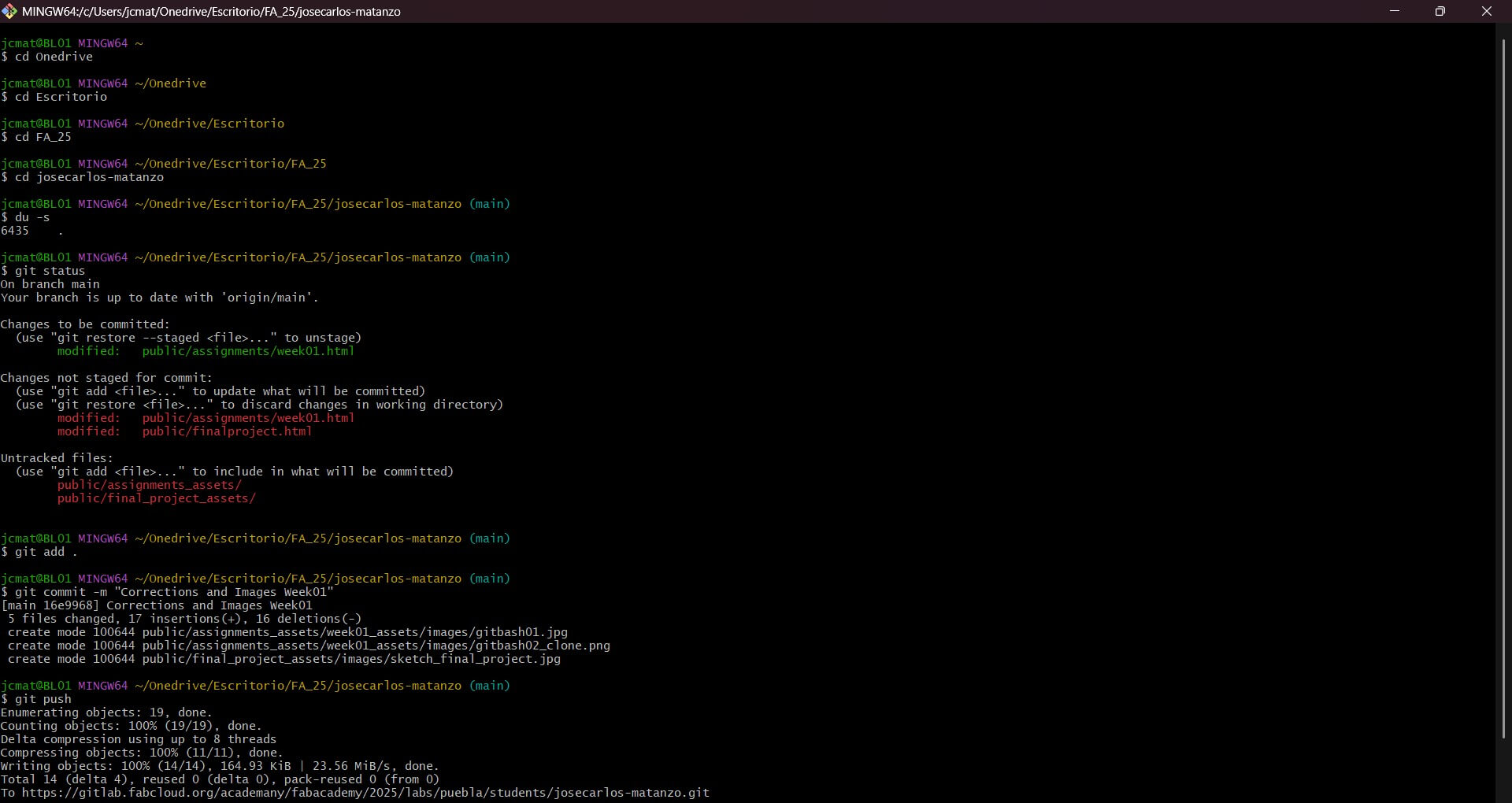Click the 'cd FA_25' command line
This screenshot has height=803, width=1512.
click(x=36, y=137)
